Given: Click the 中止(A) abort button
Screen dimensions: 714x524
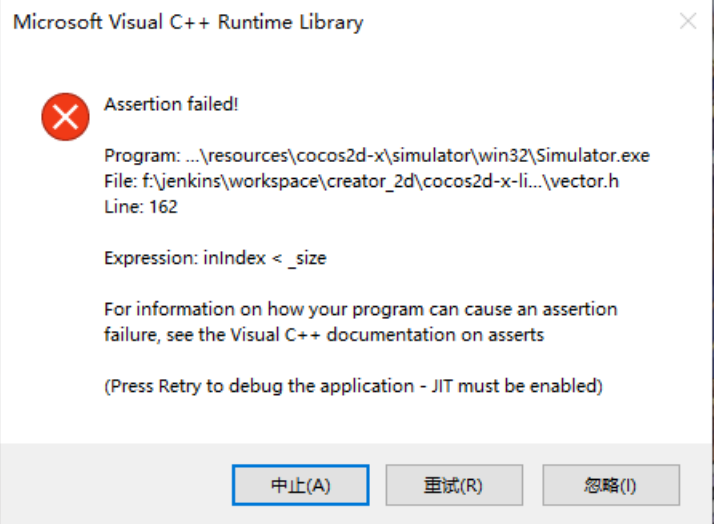Looking at the screenshot, I should [300, 486].
